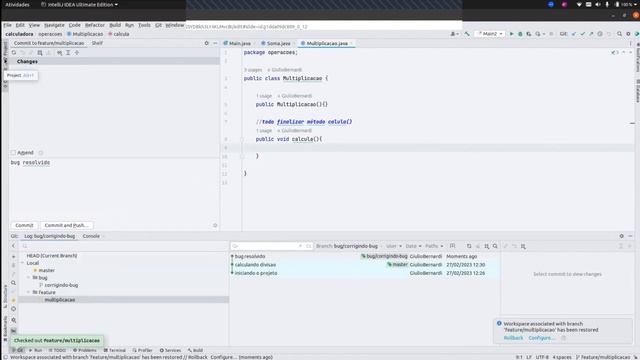Open commit options gear beside Commit and Push
The width and height of the screenshot is (640, 360).
point(215,225)
